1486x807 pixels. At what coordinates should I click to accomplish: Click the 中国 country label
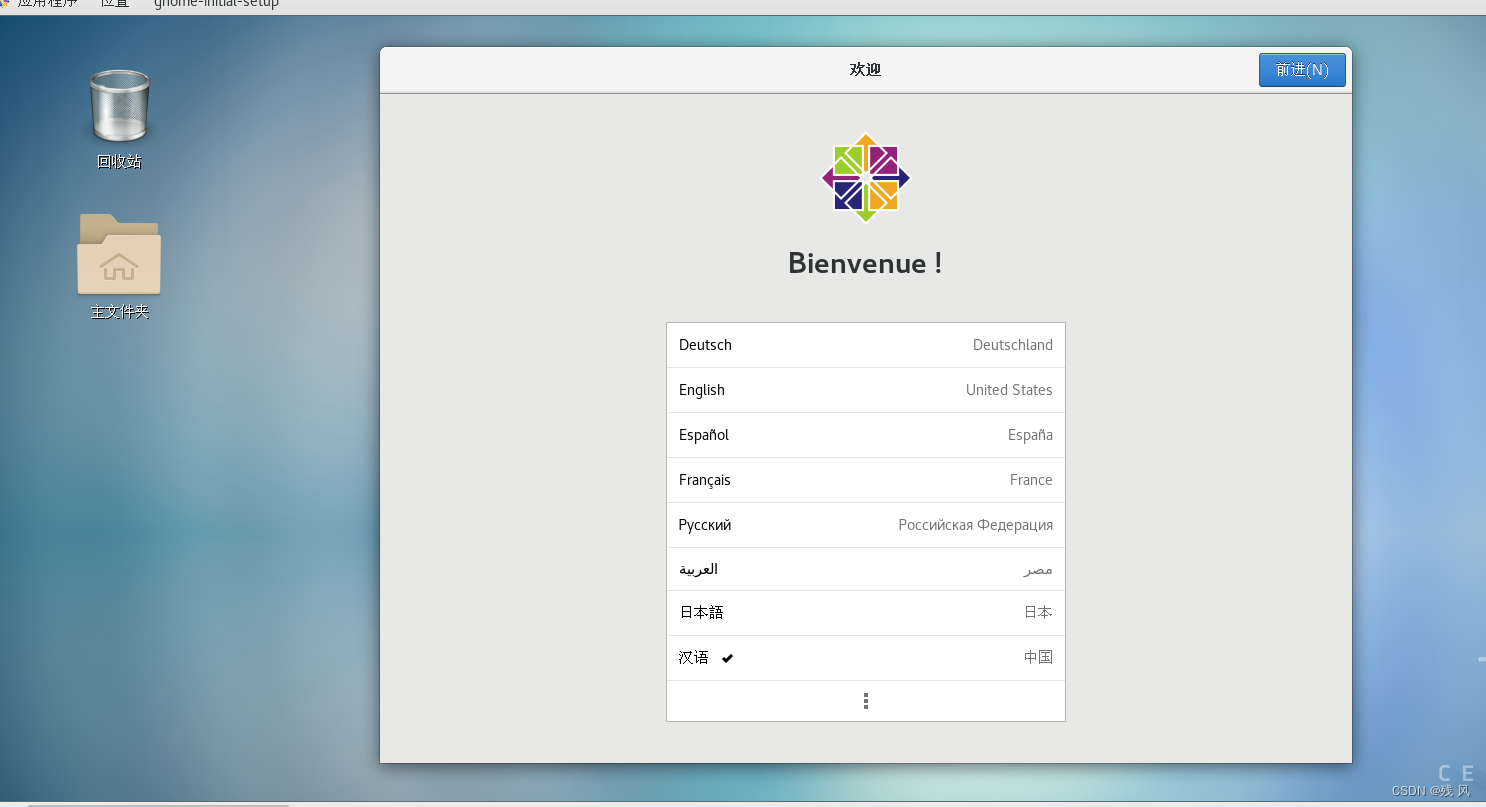[x=1038, y=658]
